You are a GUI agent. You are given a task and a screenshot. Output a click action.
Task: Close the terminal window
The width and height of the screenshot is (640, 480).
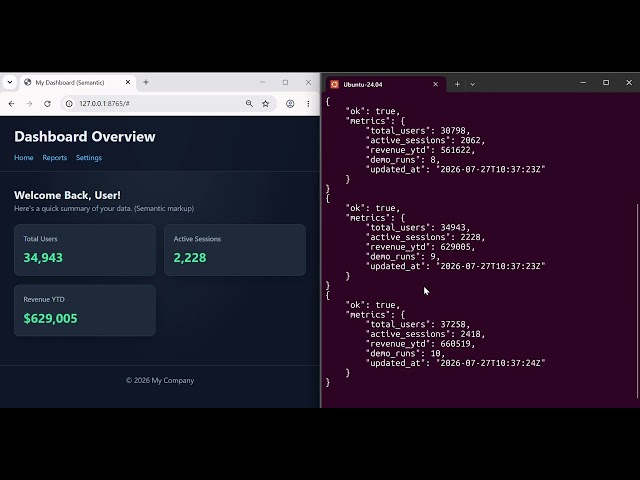[x=629, y=83]
